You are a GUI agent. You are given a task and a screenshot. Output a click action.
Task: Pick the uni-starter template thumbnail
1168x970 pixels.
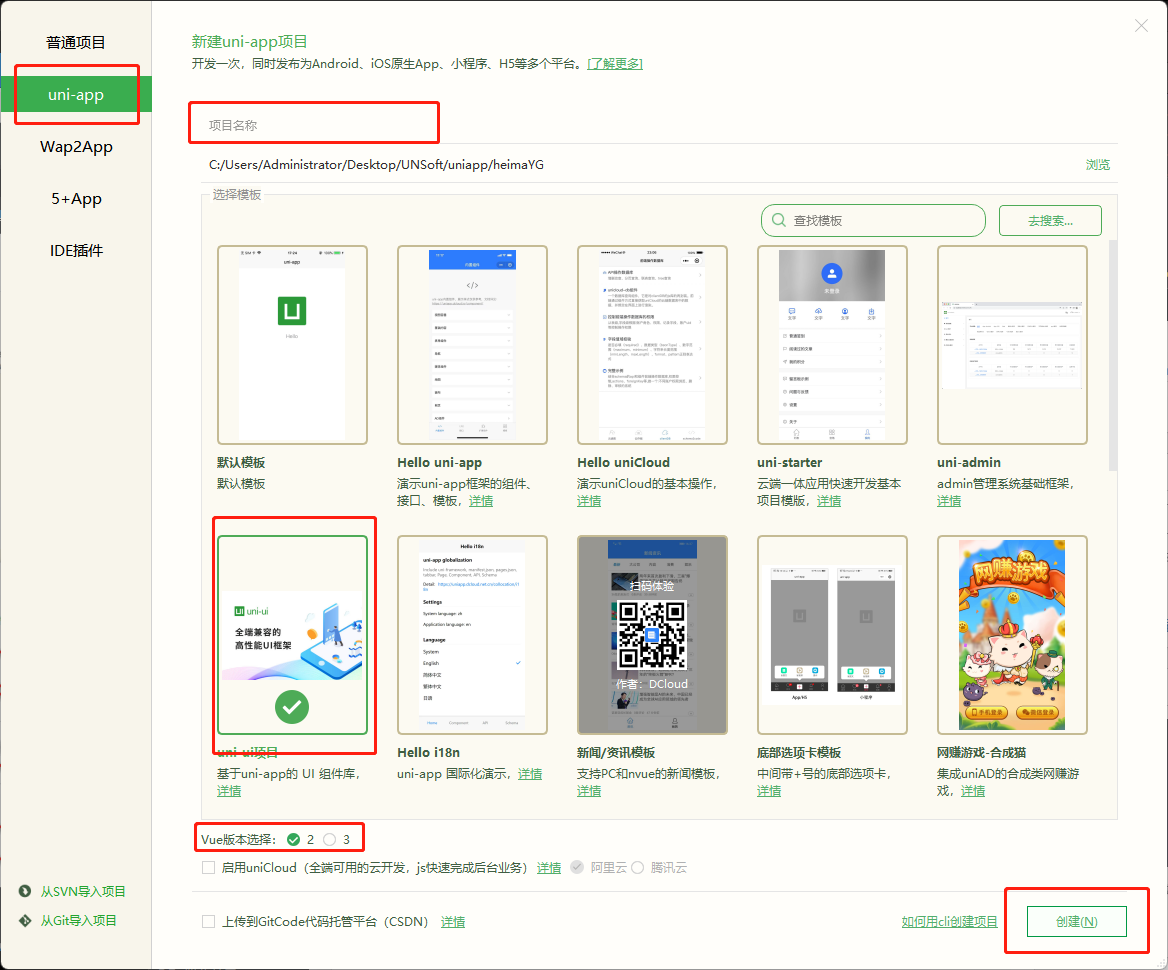(x=832, y=344)
